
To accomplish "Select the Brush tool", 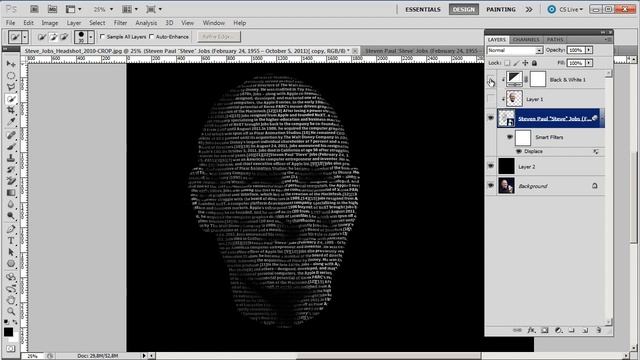I will [x=11, y=147].
